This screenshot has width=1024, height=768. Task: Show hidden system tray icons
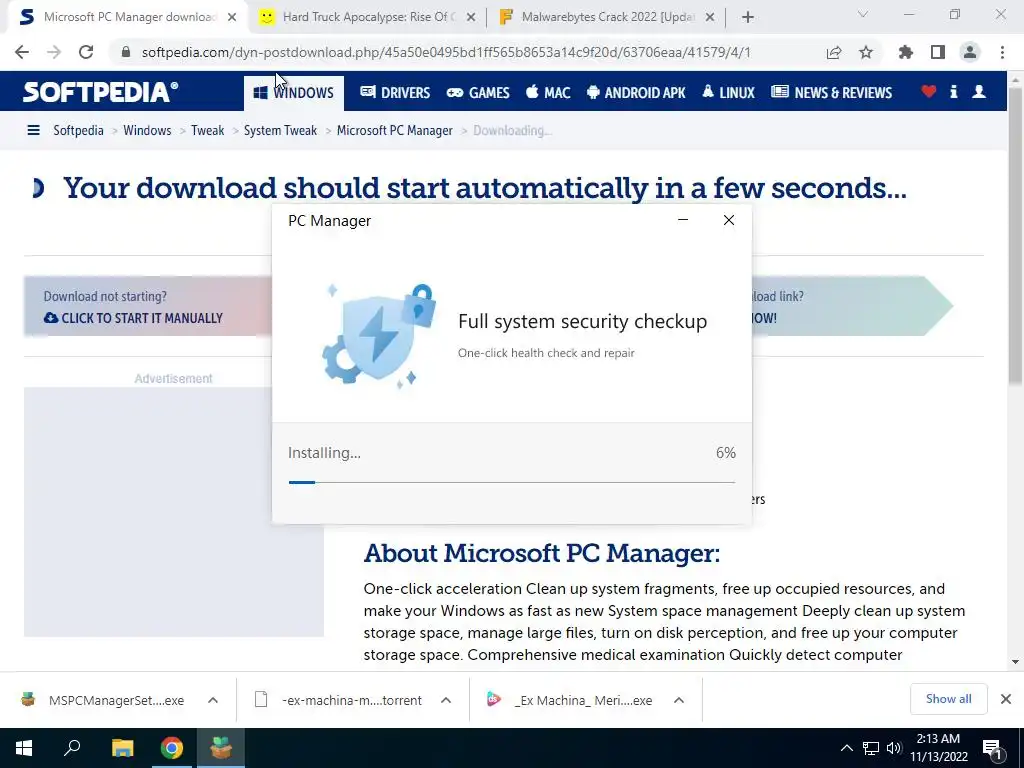[x=846, y=748]
